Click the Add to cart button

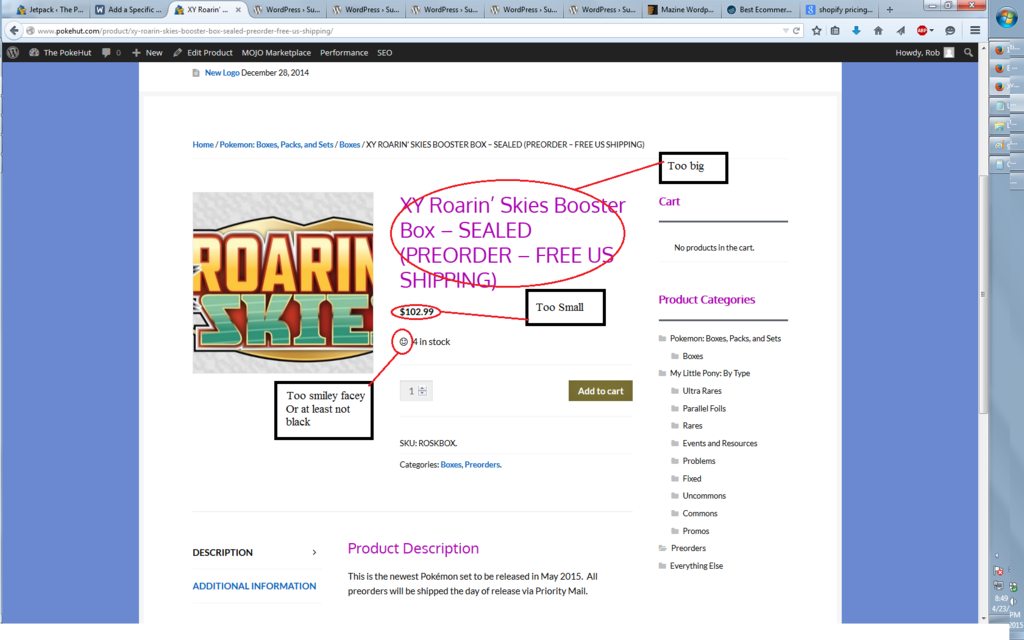[x=600, y=391]
